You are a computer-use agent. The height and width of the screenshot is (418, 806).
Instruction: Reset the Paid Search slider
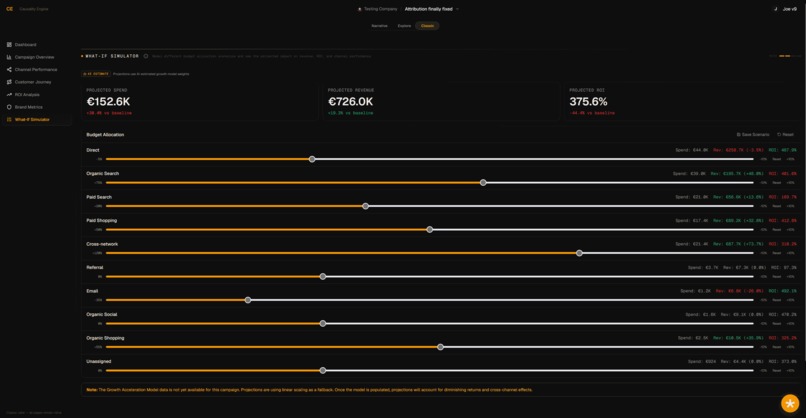tap(777, 206)
